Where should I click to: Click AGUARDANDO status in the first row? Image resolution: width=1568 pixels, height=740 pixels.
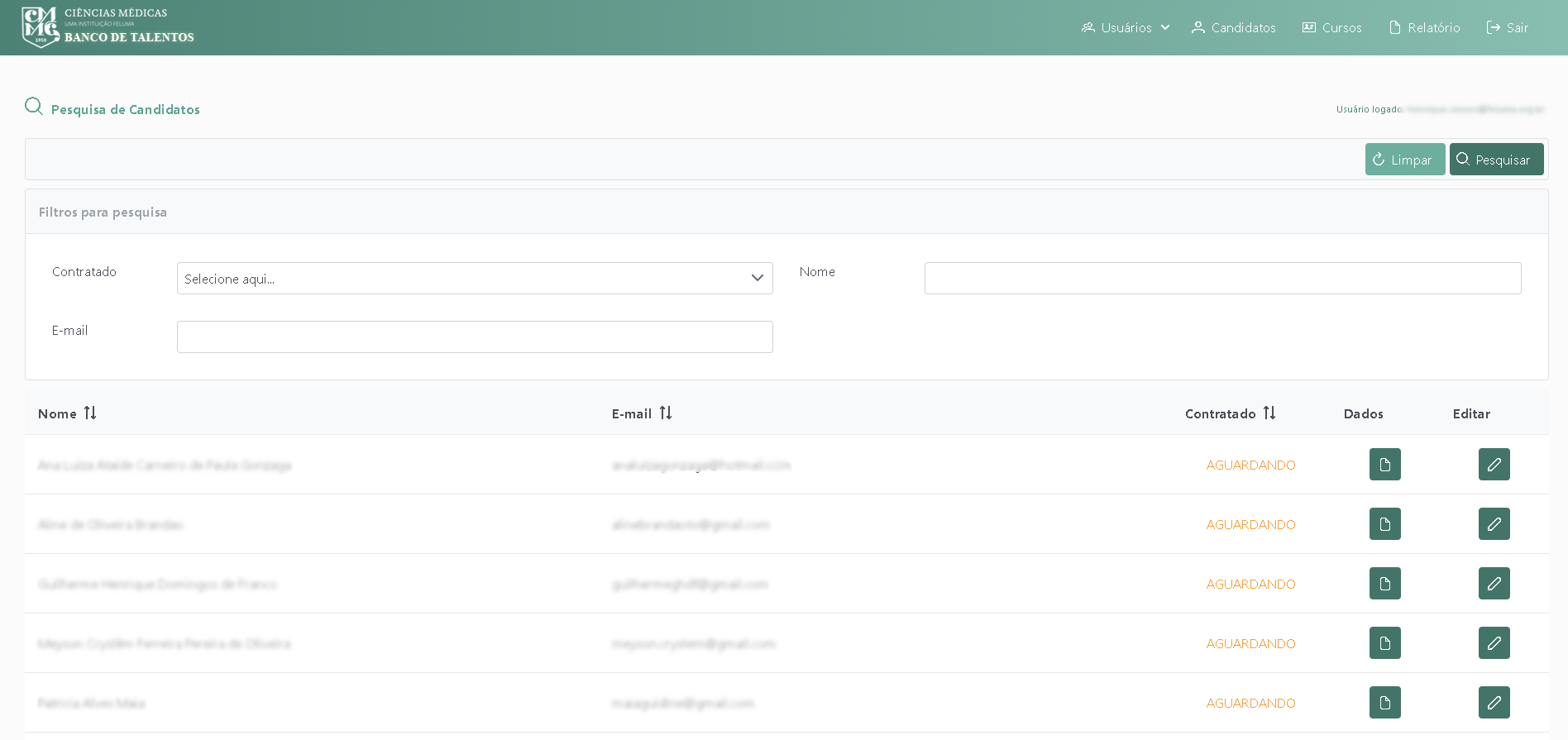(1250, 465)
